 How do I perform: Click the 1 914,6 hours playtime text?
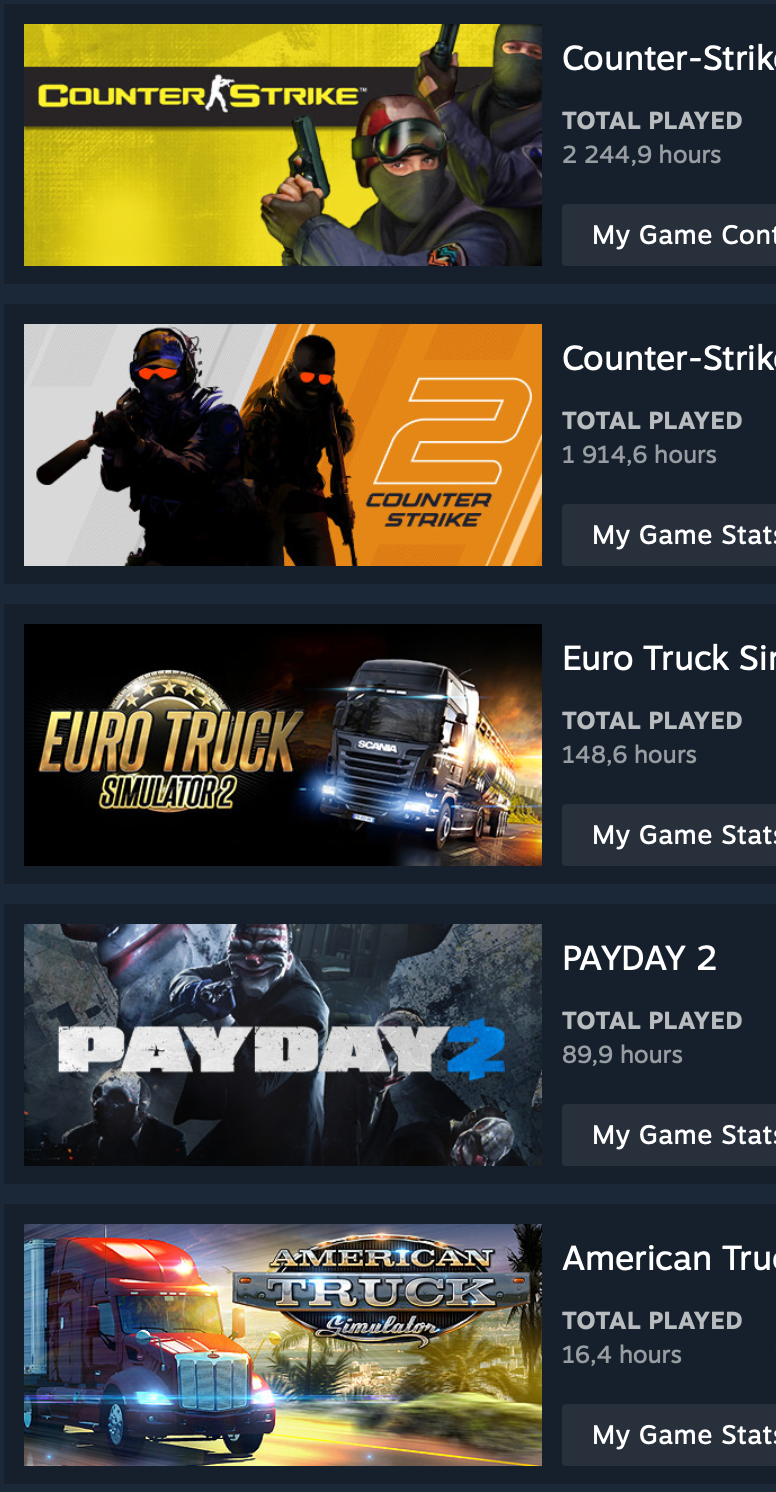pos(640,455)
